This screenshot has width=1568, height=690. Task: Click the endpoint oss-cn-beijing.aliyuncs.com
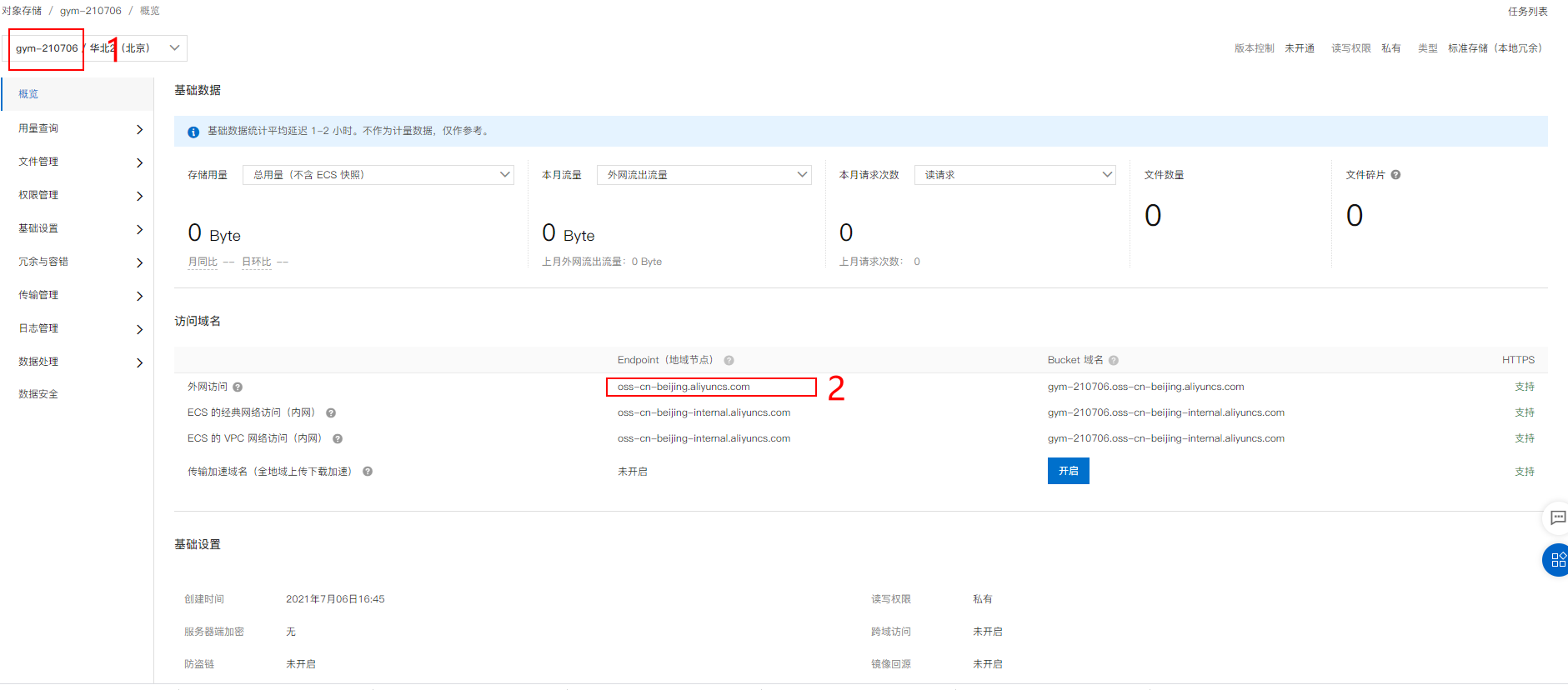684,387
